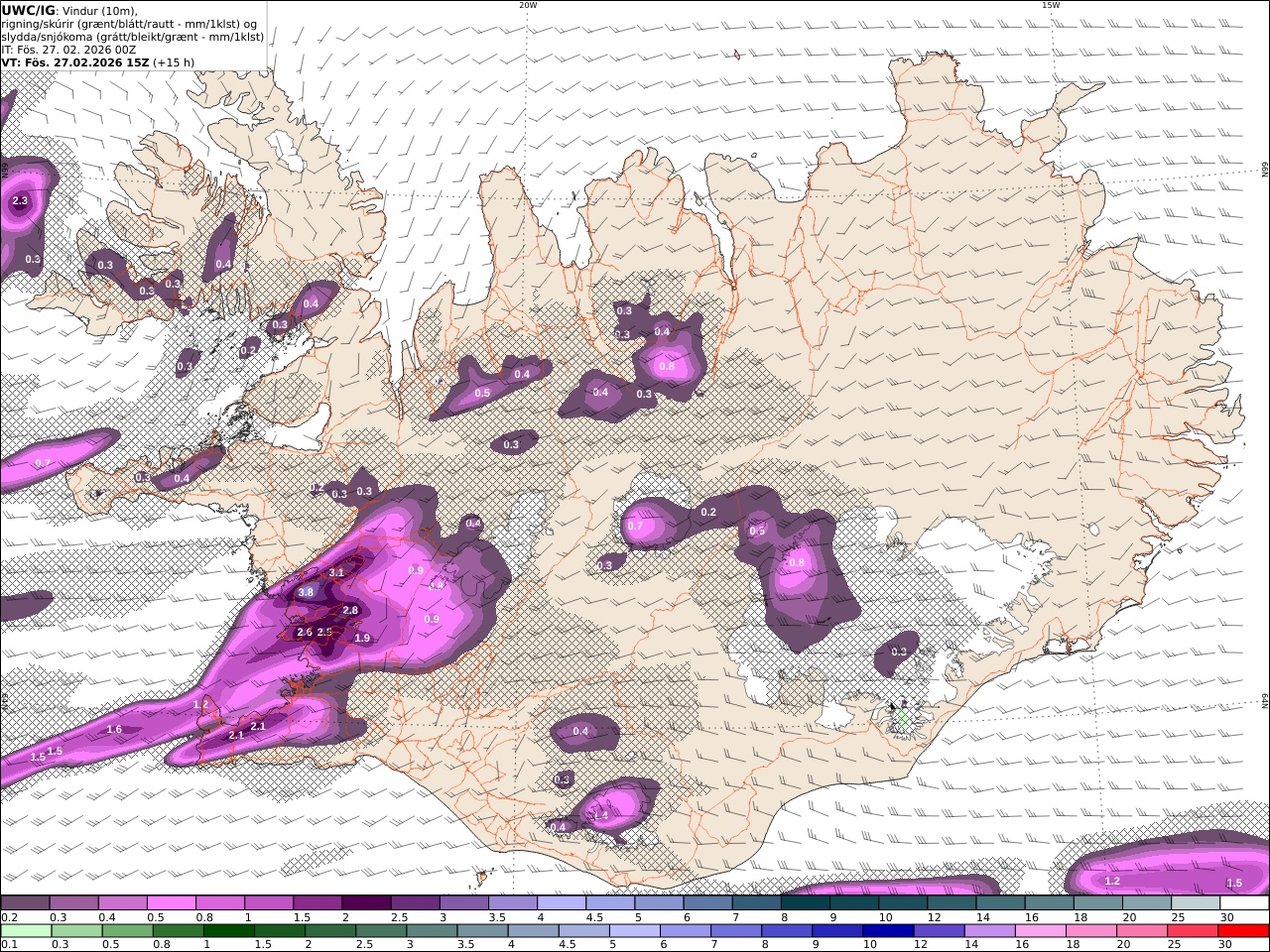
Task: Click the 3.8 precipitation value on the map
Action: point(306,592)
